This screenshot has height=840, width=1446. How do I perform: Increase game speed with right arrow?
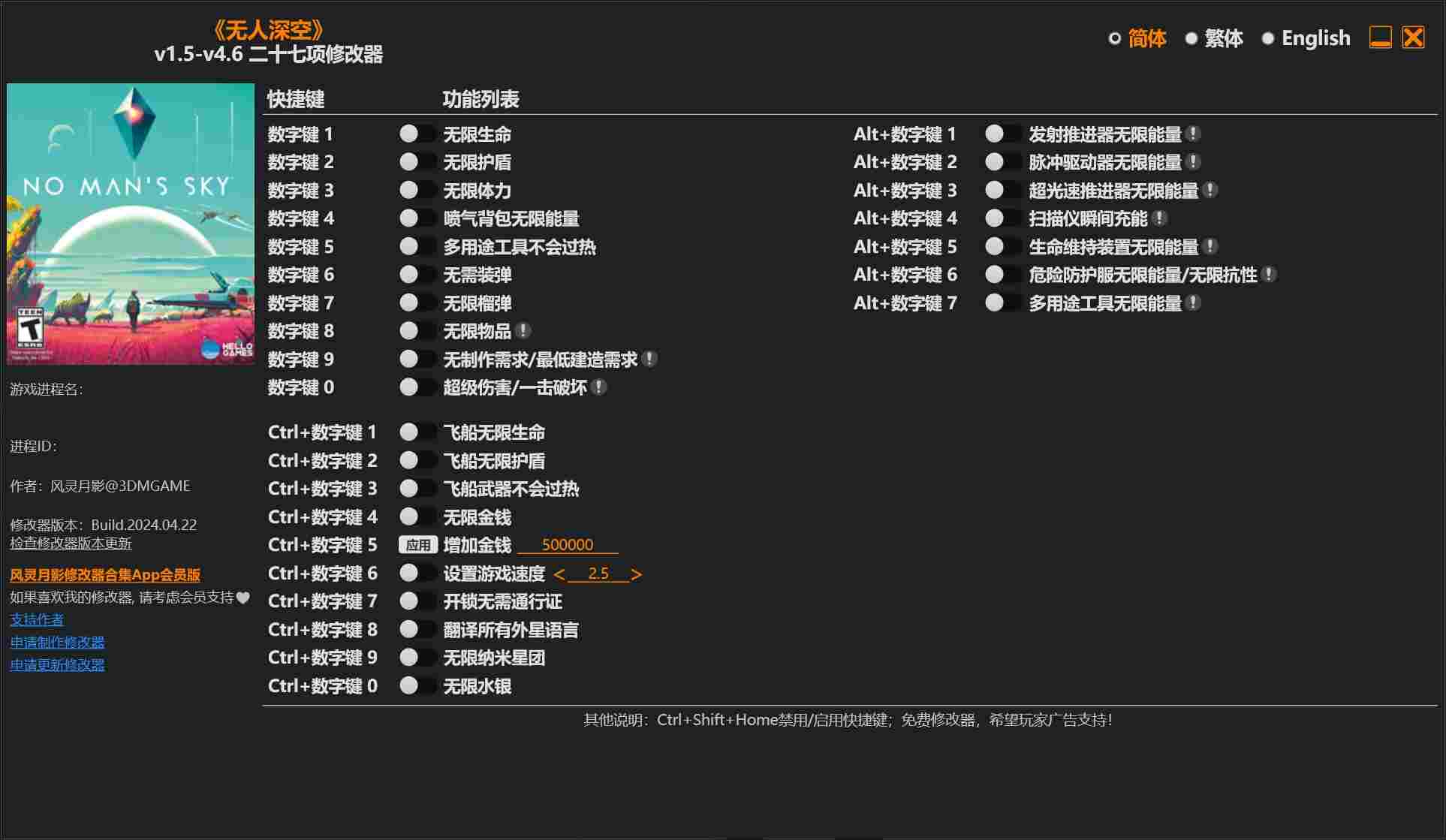(x=637, y=574)
